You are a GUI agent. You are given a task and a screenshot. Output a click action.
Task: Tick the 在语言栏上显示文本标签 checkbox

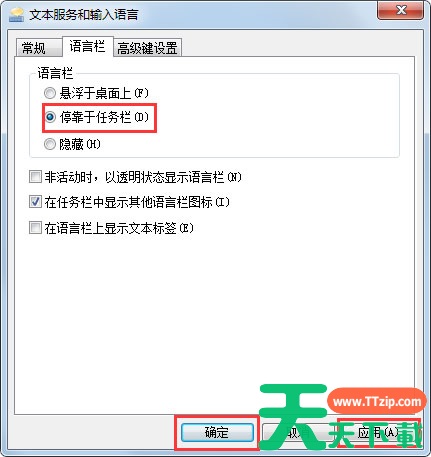point(35,228)
